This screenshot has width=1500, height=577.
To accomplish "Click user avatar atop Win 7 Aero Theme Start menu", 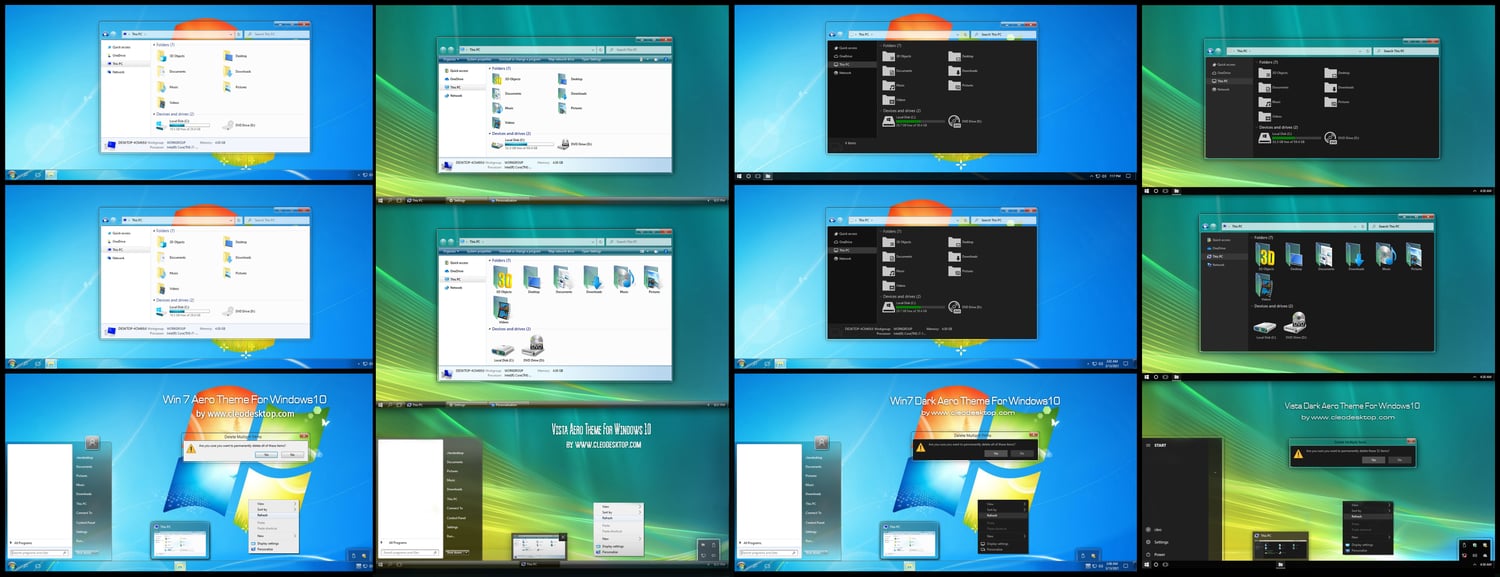I will coord(92,442).
